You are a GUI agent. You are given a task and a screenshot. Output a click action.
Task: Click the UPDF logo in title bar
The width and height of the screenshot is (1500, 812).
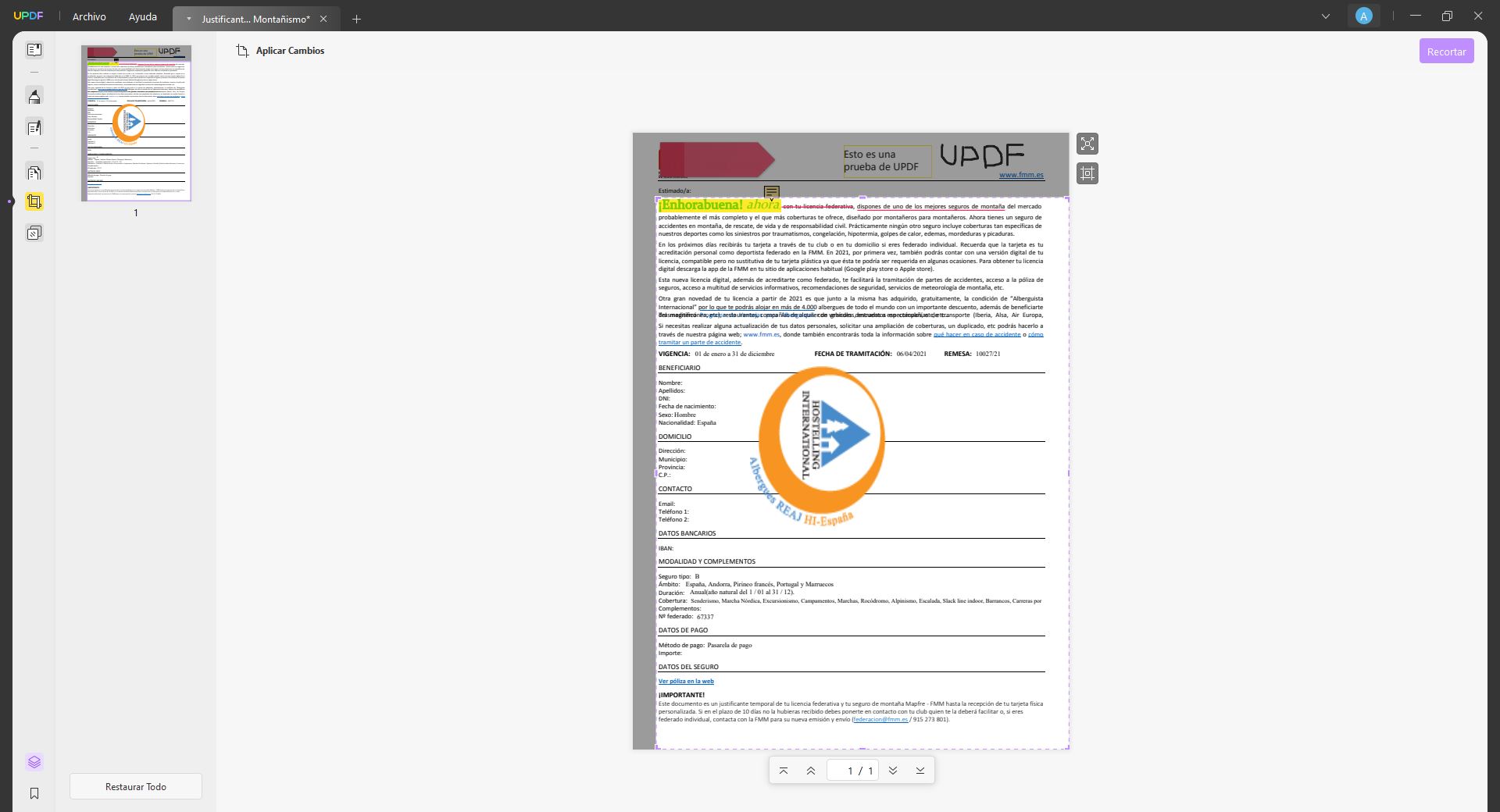tap(28, 16)
